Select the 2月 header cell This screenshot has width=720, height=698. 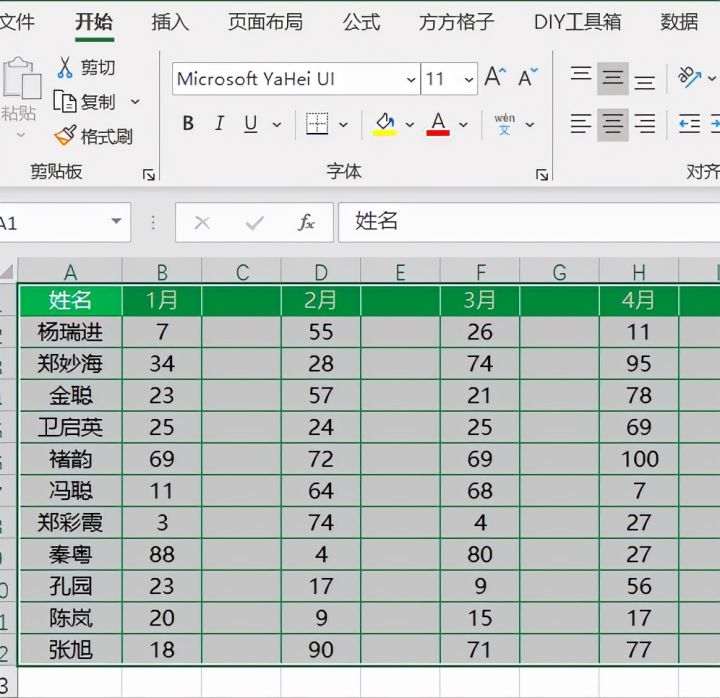[321, 300]
